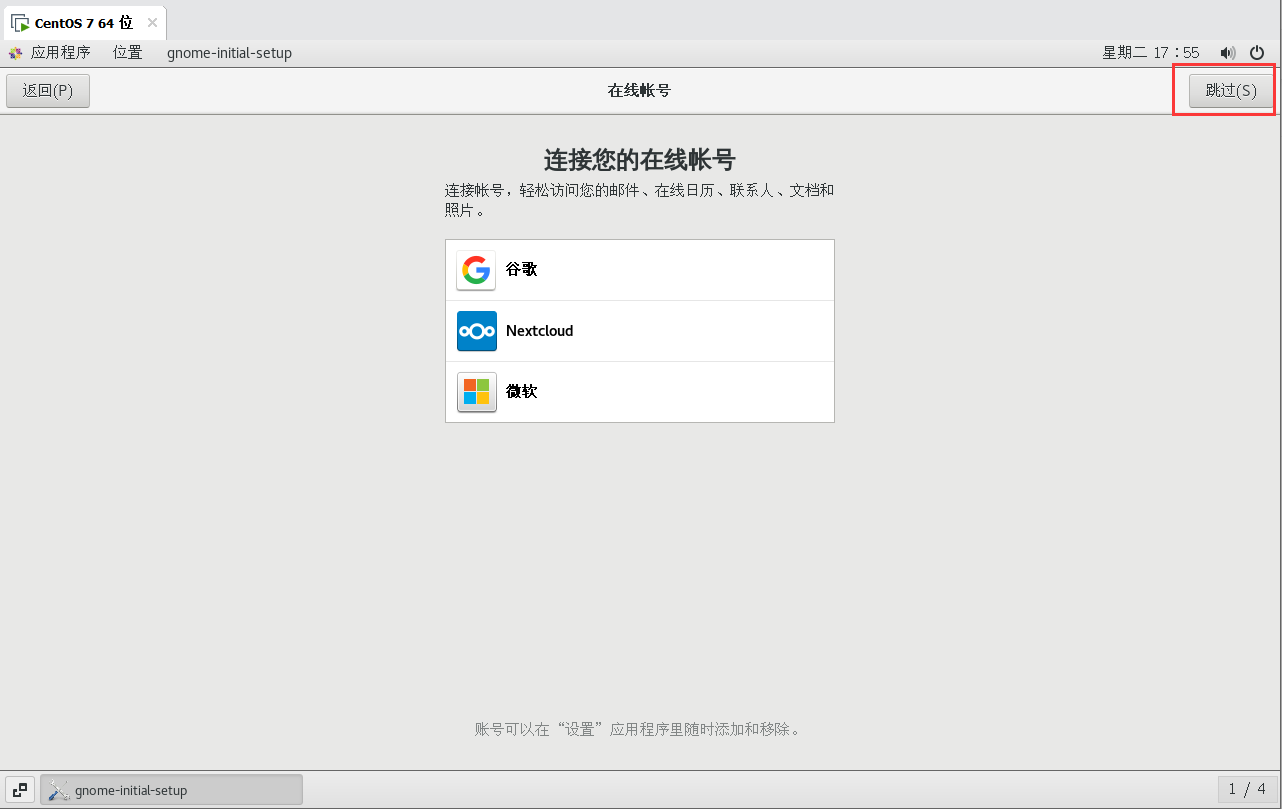
Task: Select the CentOS 7 64 位 tab
Action: (x=85, y=22)
